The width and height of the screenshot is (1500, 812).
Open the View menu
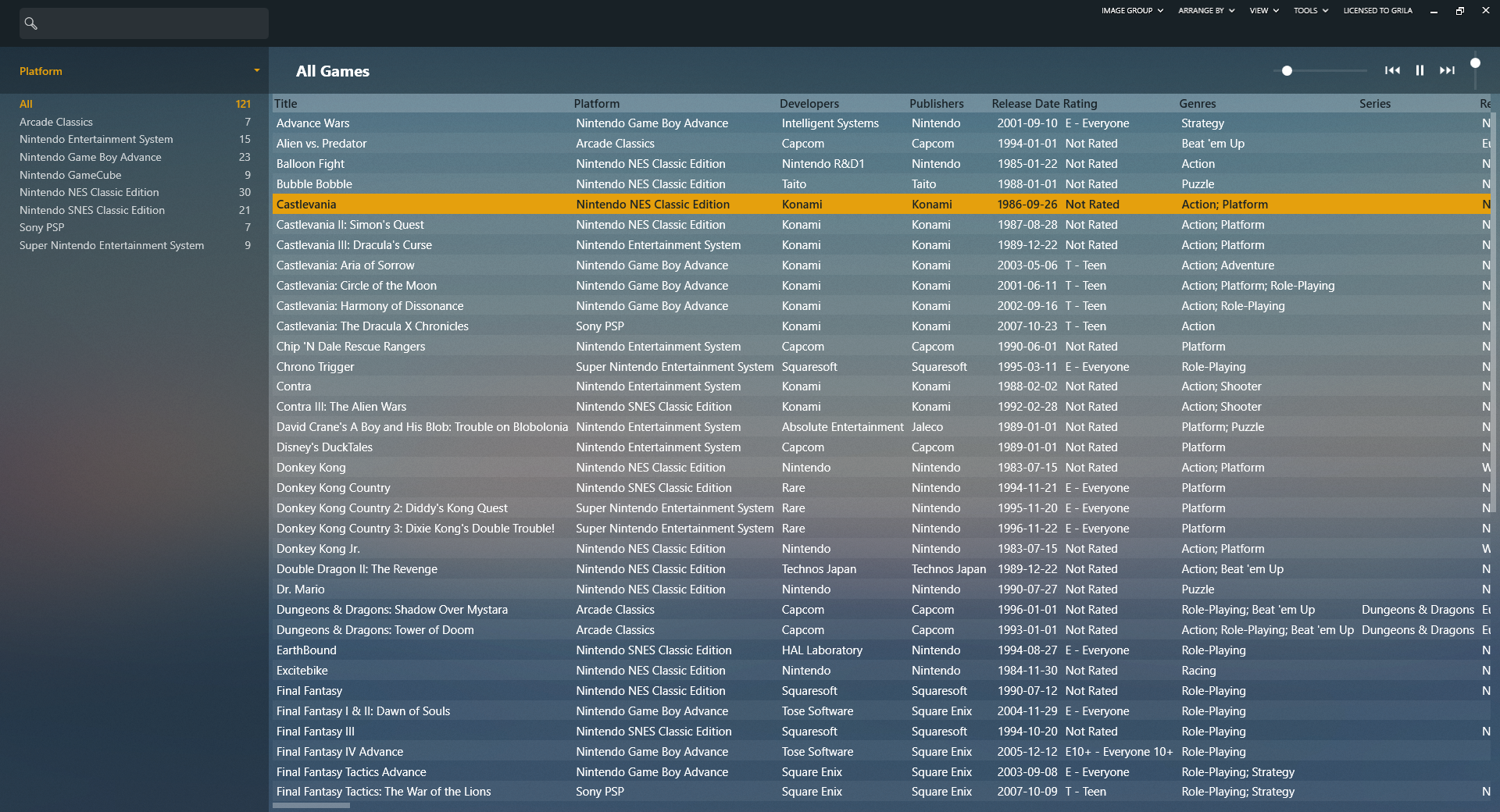click(x=1263, y=11)
